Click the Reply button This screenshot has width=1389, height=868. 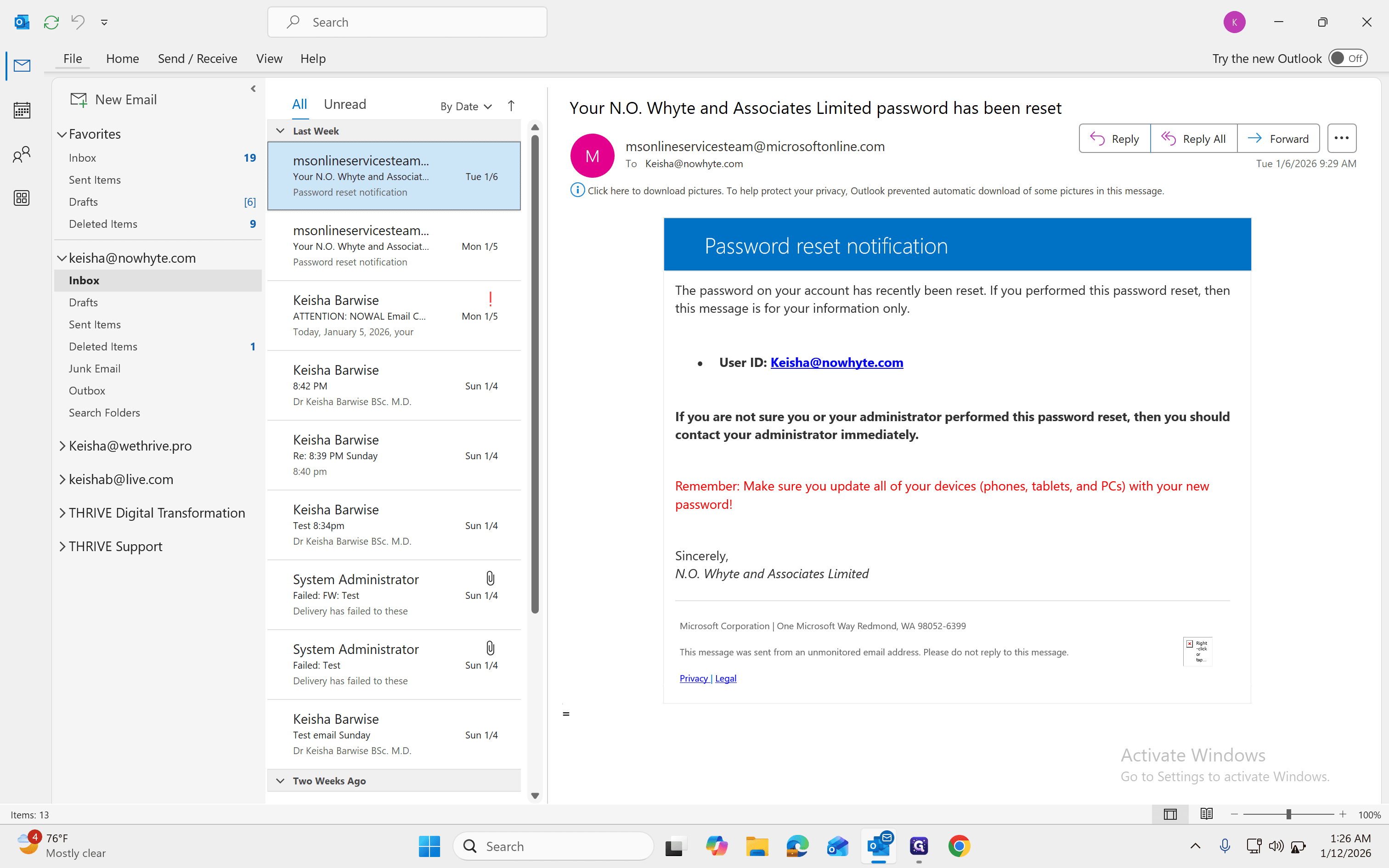coord(1115,138)
